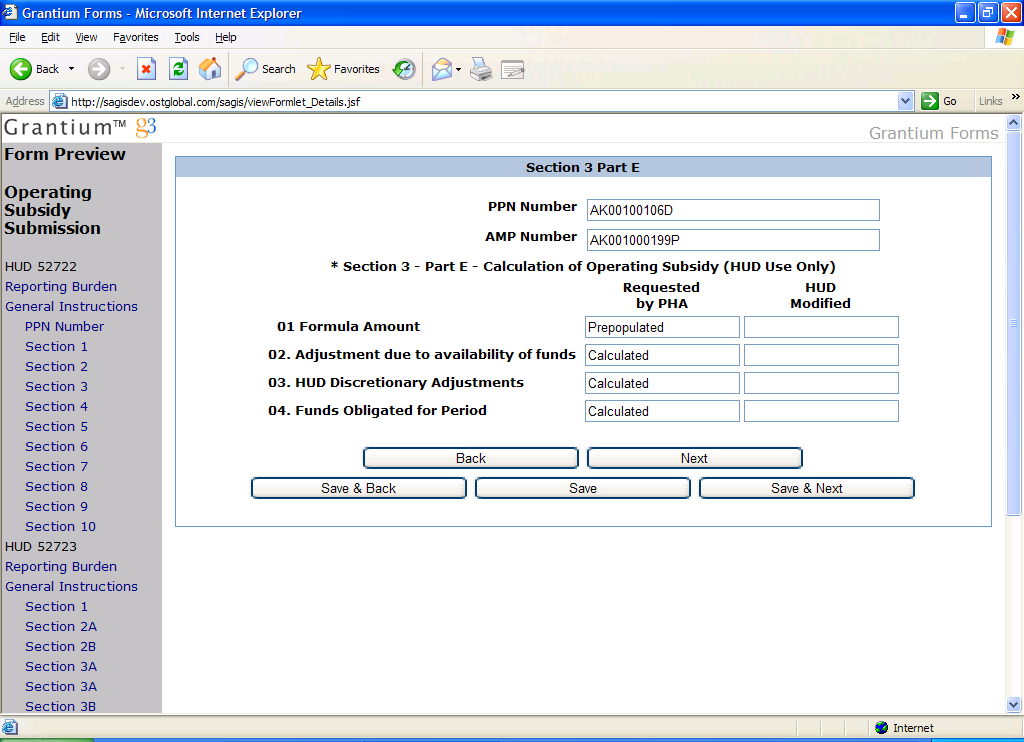The height and width of the screenshot is (742, 1024).
Task: Click the page scrollbar up arrow
Action: click(1014, 122)
